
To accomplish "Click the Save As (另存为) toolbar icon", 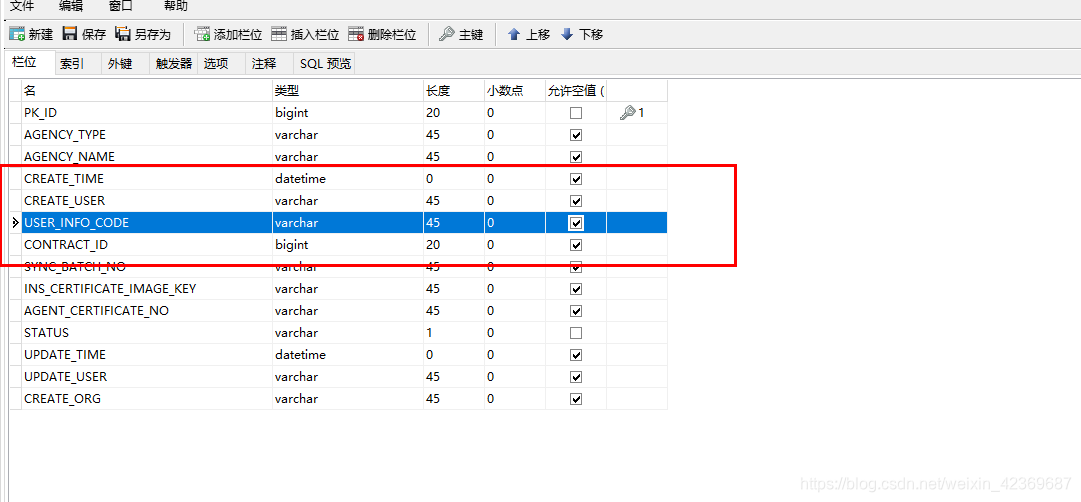I will point(123,34).
